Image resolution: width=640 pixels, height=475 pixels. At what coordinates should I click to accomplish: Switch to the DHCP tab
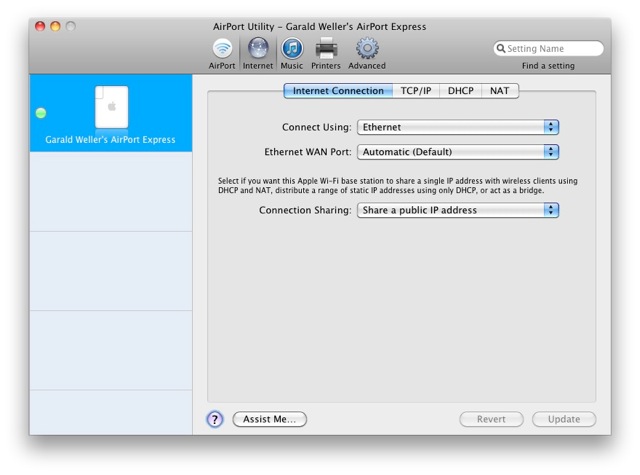tap(461, 91)
